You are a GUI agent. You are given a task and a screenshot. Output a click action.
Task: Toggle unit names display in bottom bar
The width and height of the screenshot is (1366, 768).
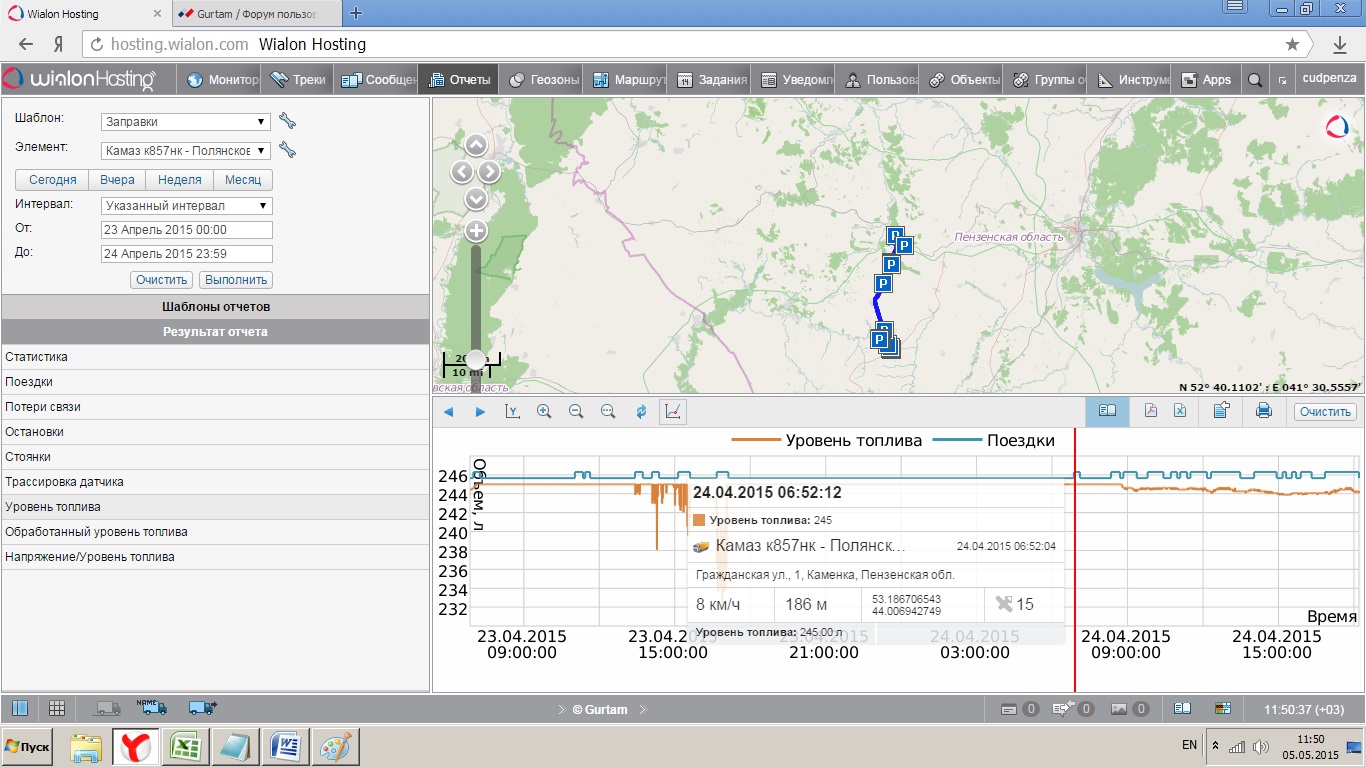[152, 708]
